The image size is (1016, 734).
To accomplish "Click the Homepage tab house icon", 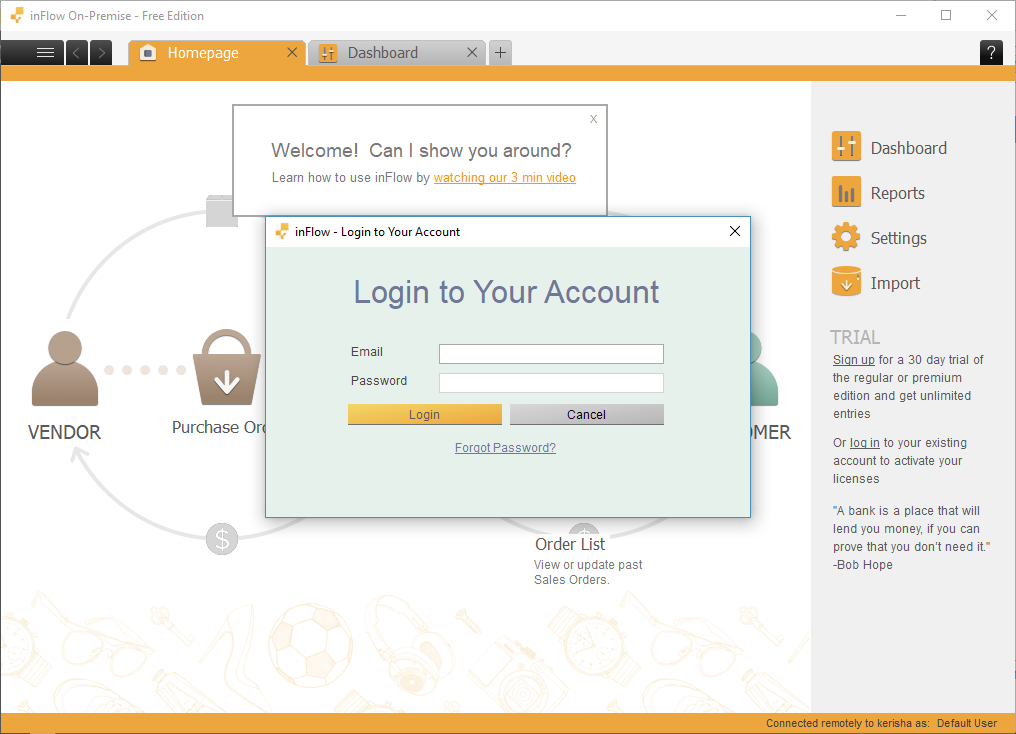I will coord(148,52).
